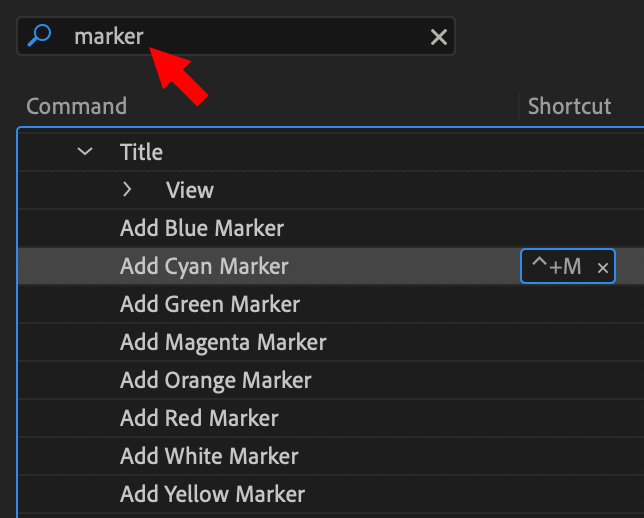Click the blue magnifying glass search icon
The height and width of the screenshot is (518, 644).
tap(39, 35)
